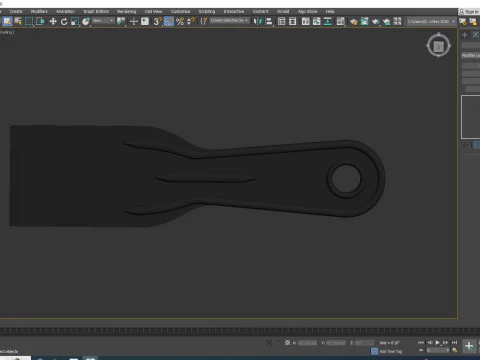Viewport: 480px width, 360px height.
Task: Open the Render Setup dialog
Action: click(x=353, y=22)
